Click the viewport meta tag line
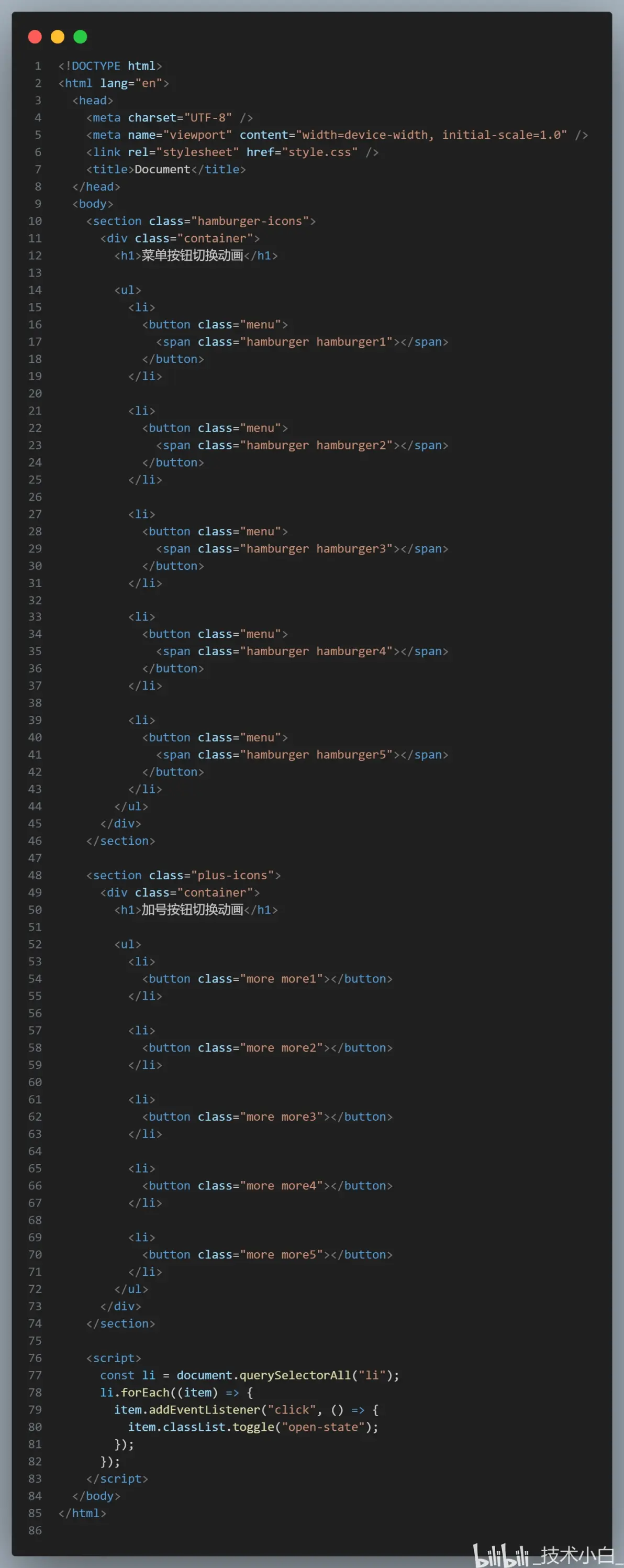624x1568 pixels. [337, 135]
